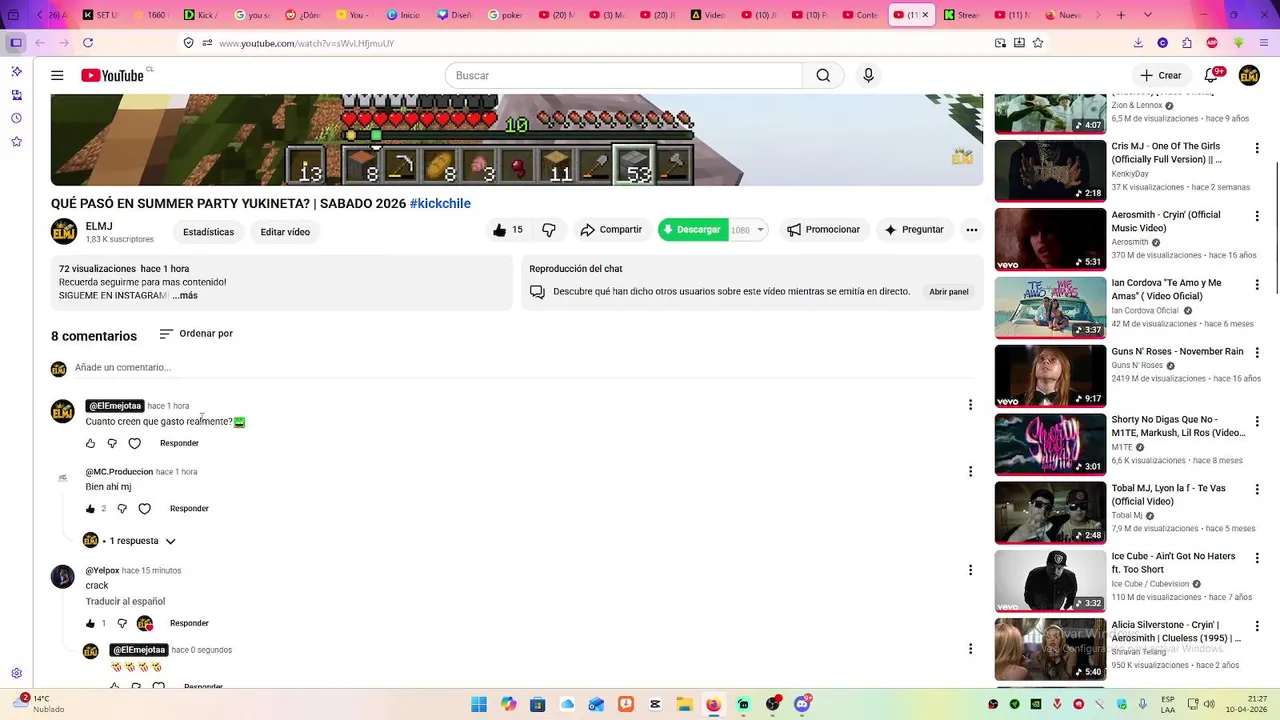Open the 'Shorty No Digas Que No' thumbnail
This screenshot has width=1280, height=720.
pos(1050,444)
